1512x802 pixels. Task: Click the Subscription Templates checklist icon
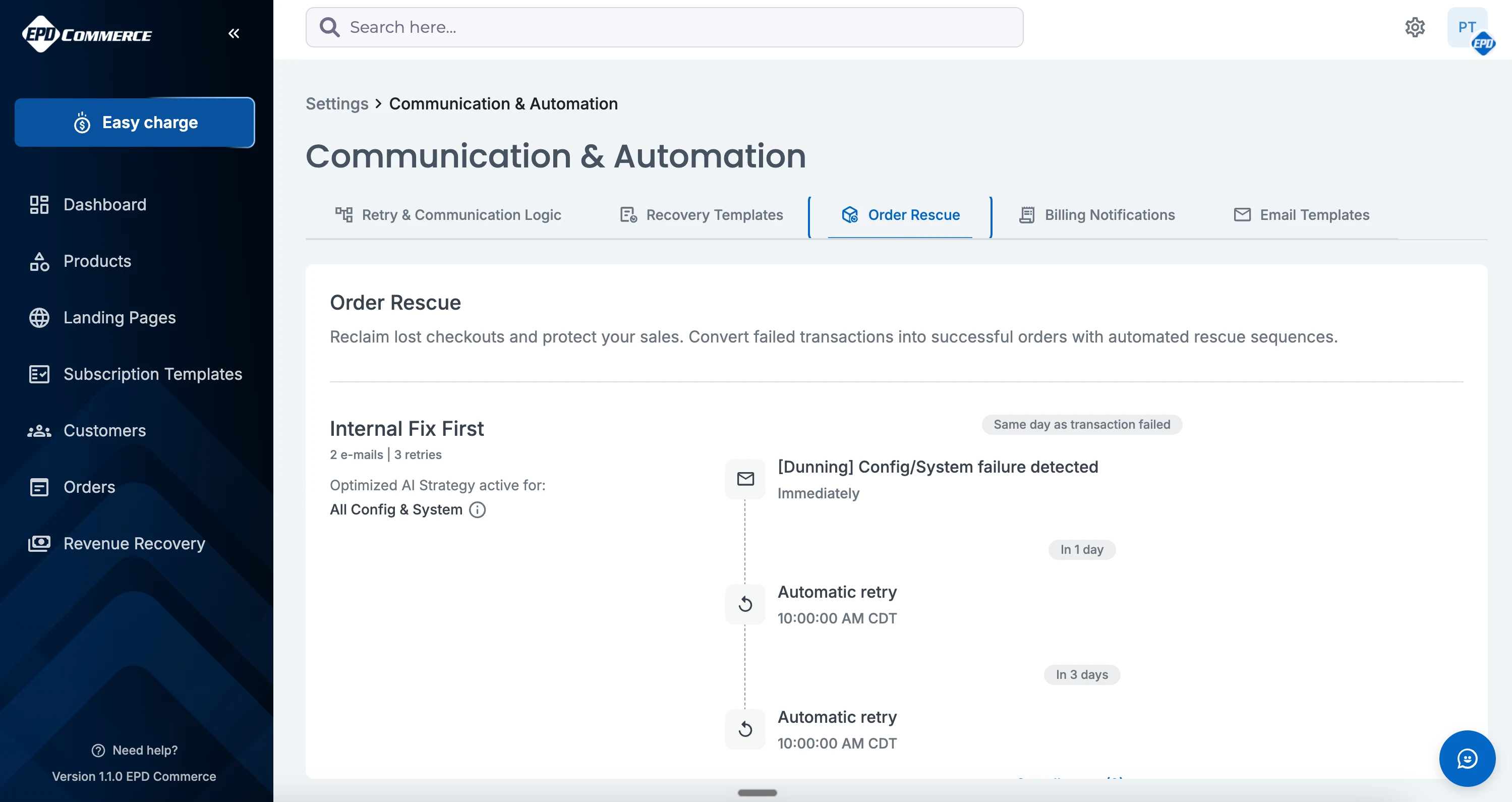39,374
